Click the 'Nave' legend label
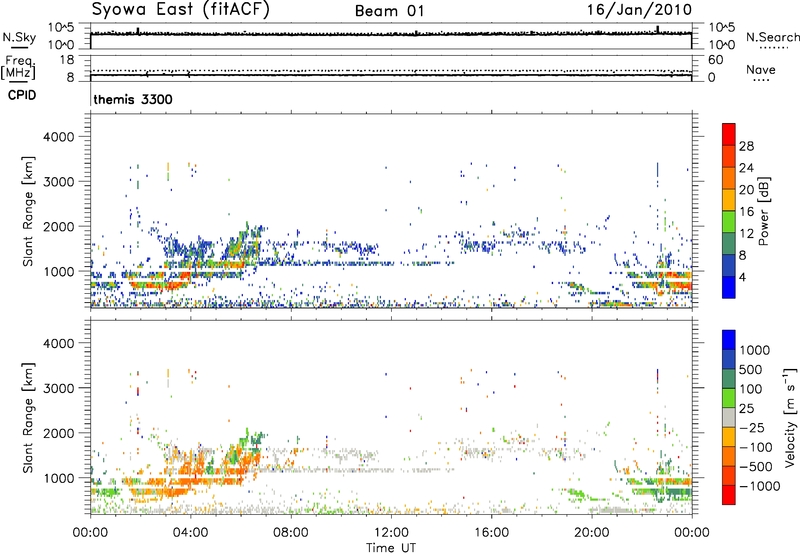 click(x=761, y=69)
